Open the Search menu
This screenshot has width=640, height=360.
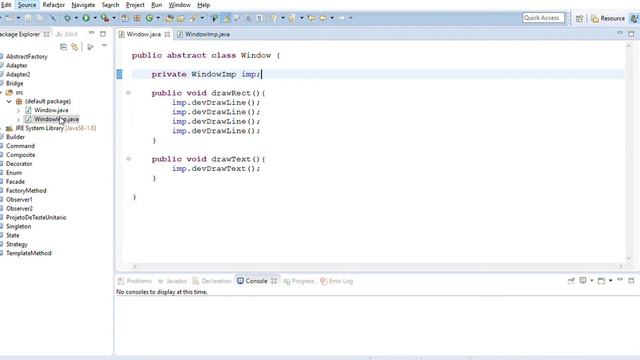point(110,5)
